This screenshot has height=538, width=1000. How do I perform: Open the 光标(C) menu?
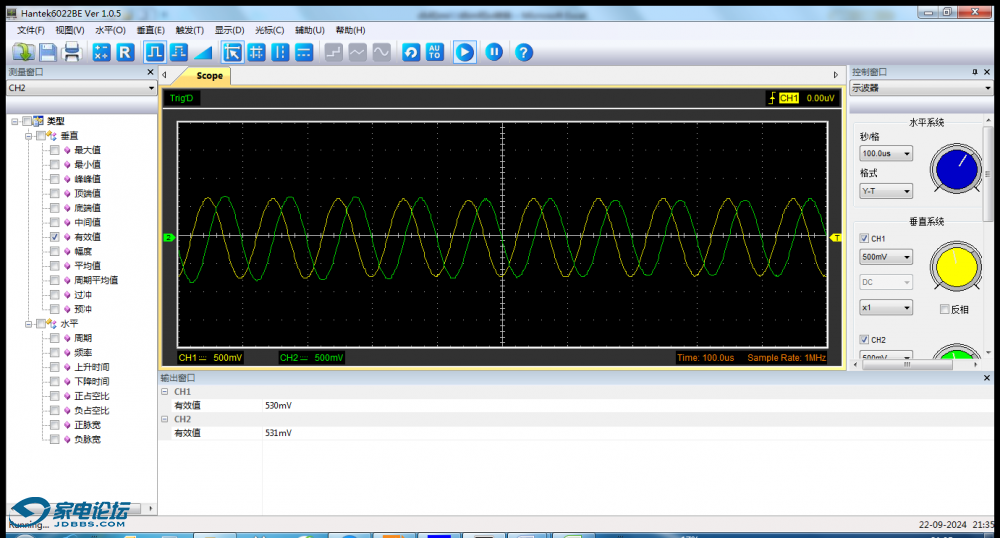click(x=269, y=30)
